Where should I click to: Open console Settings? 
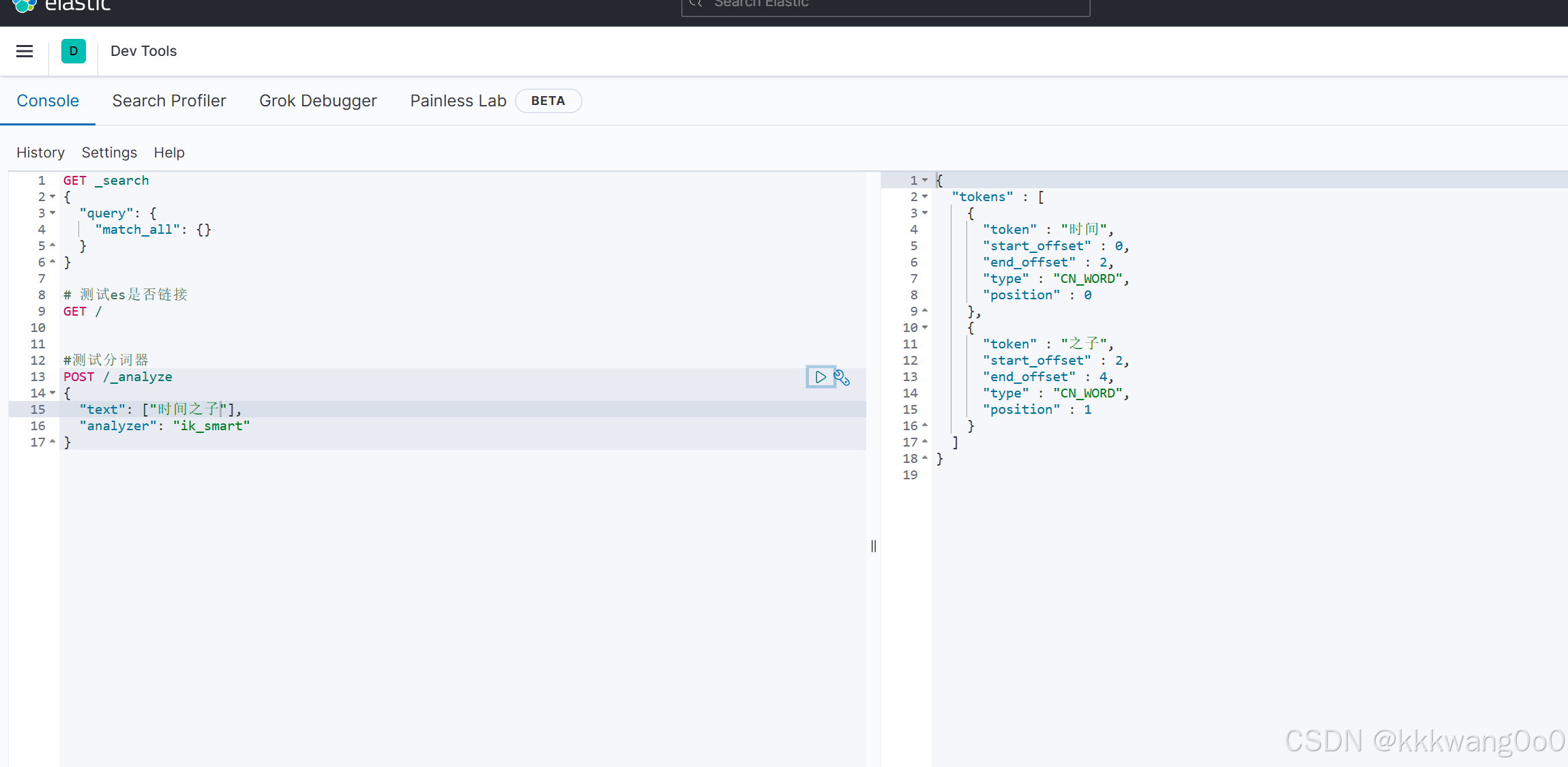(109, 153)
